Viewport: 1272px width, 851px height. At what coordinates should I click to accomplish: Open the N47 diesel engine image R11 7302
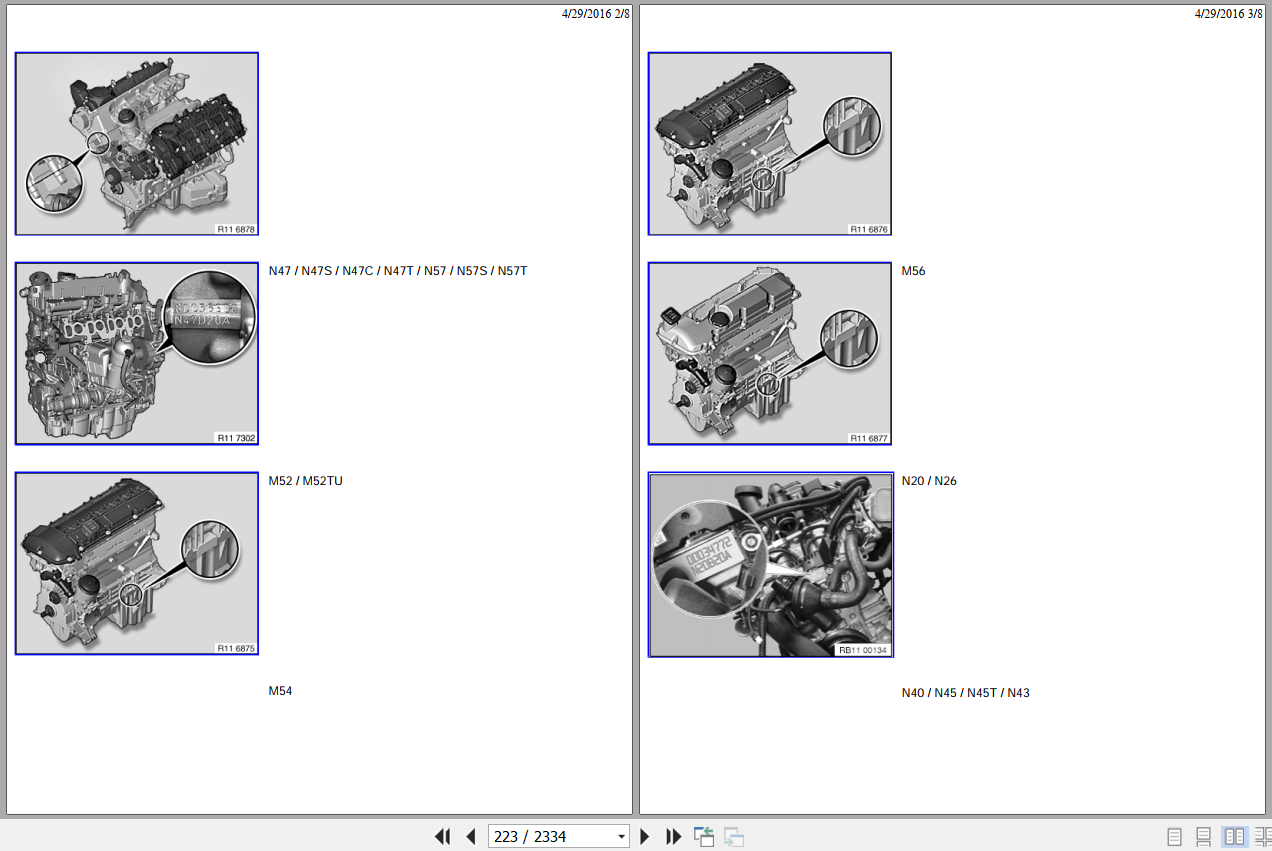tap(137, 354)
